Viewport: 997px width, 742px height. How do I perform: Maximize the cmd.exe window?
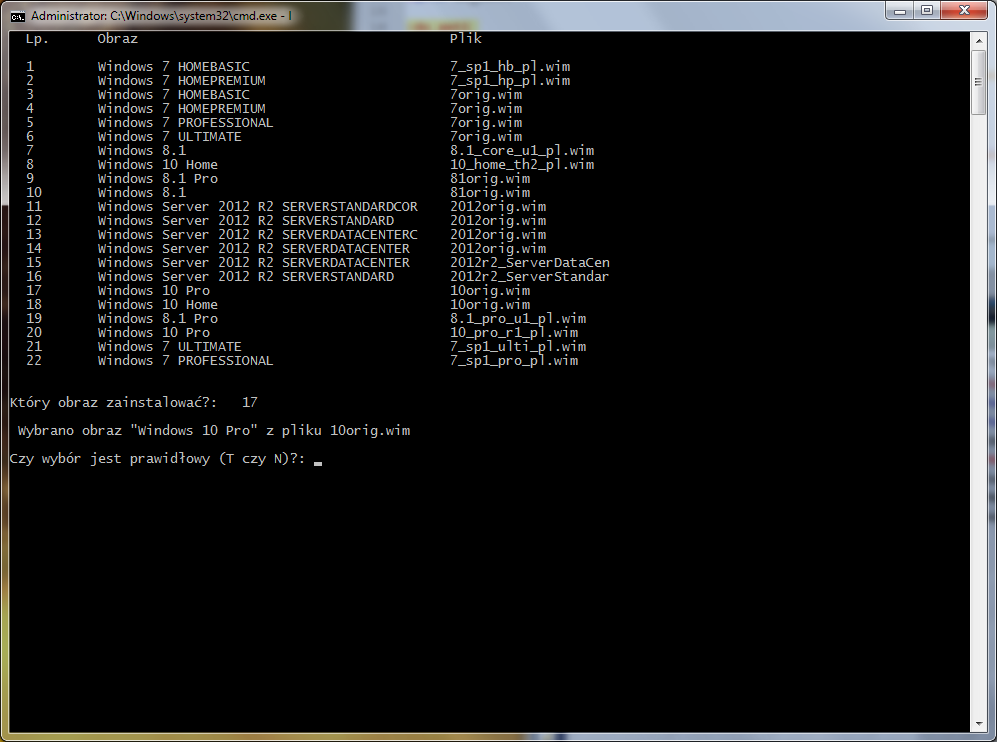click(x=926, y=11)
